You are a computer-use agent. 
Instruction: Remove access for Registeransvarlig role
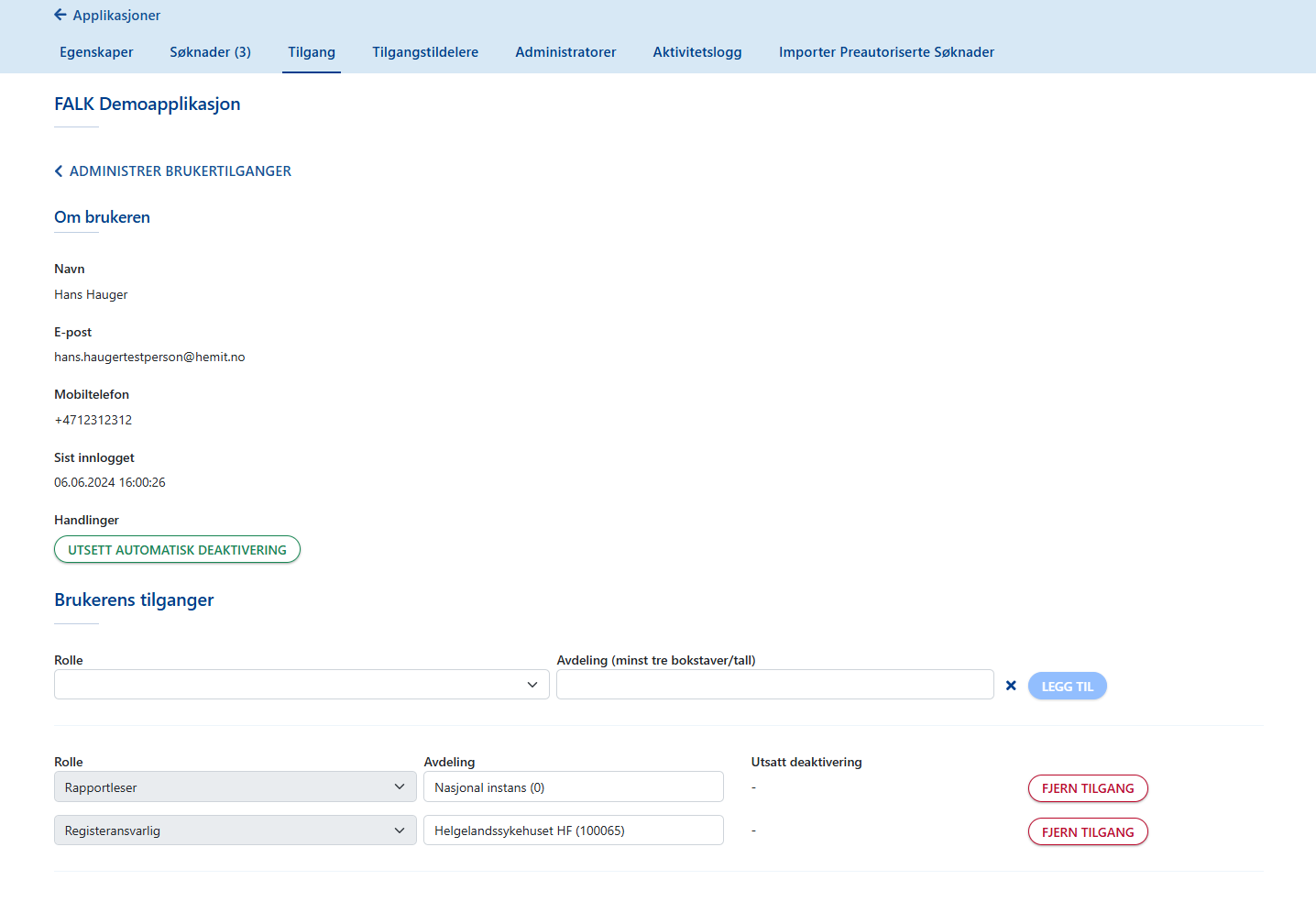pos(1088,832)
